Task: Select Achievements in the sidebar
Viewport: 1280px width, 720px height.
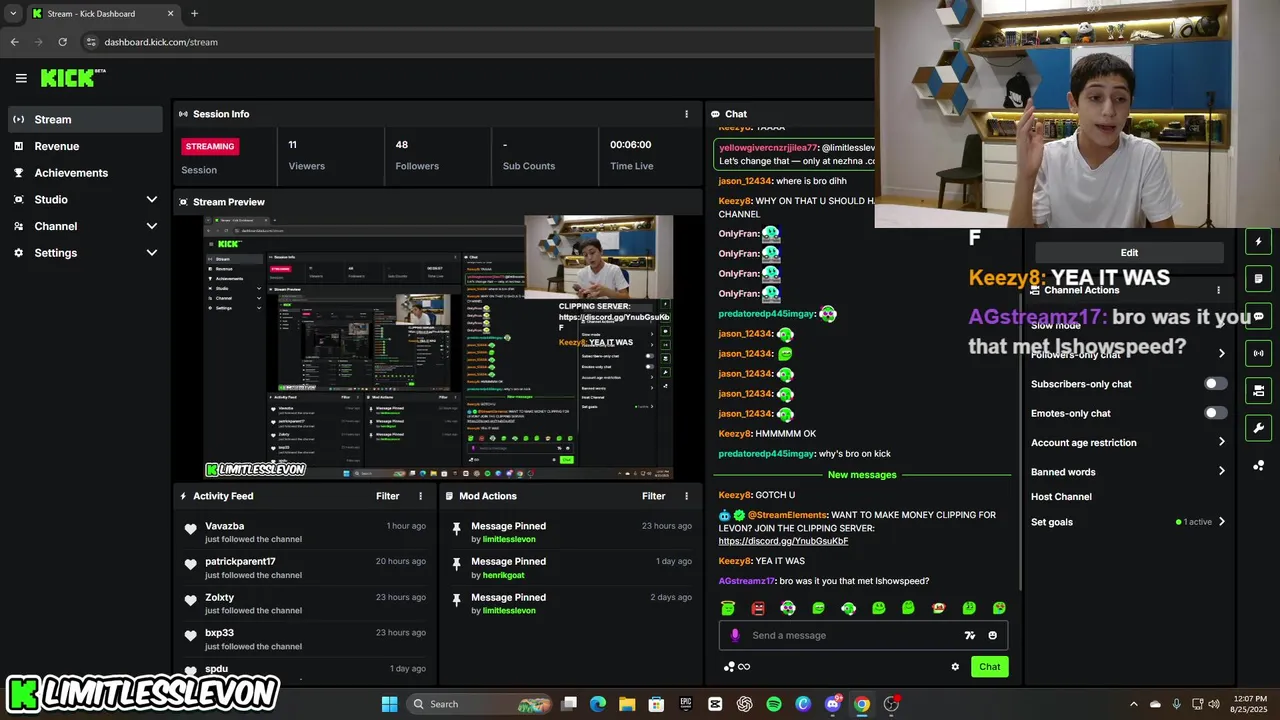Action: tap(84, 173)
